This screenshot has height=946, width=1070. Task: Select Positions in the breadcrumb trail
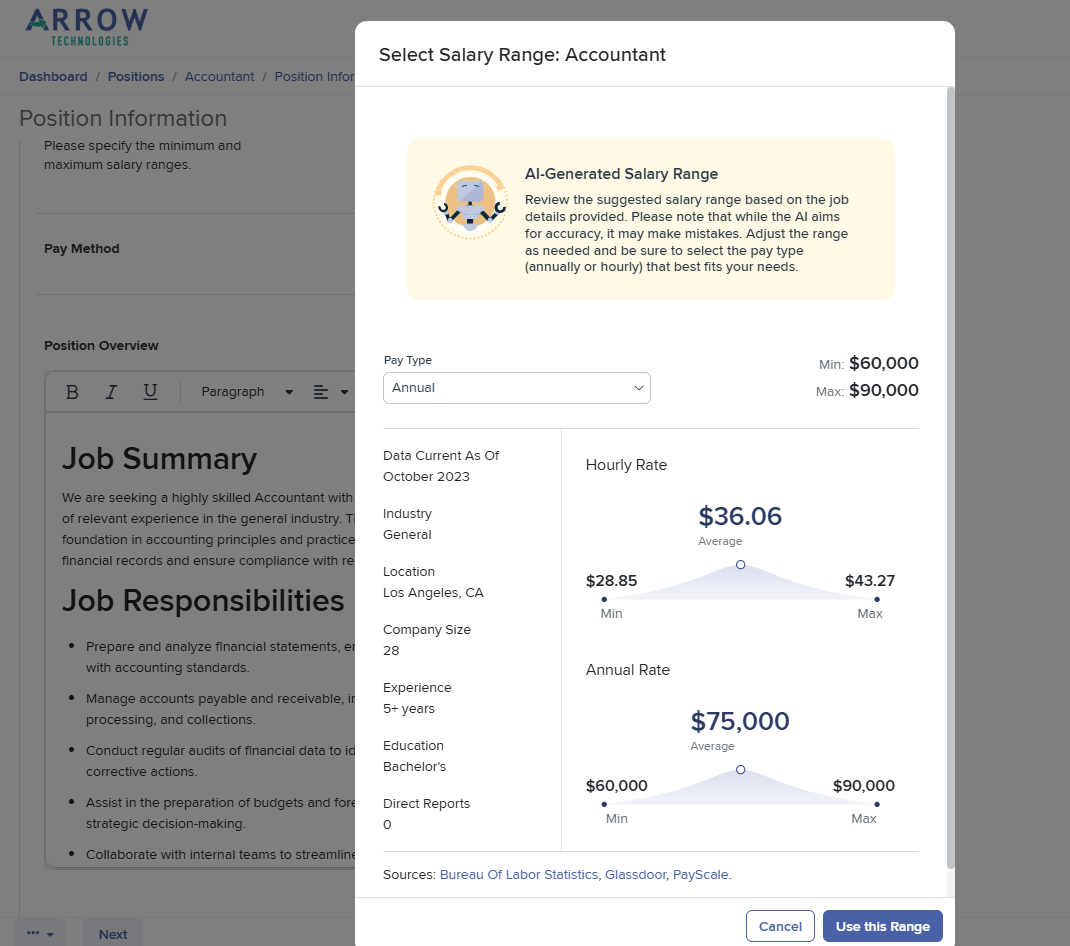tap(135, 76)
